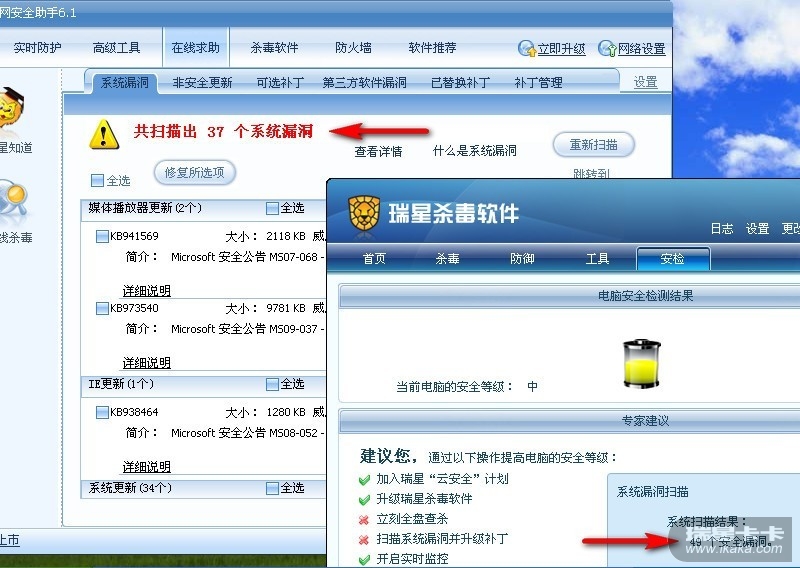The width and height of the screenshot is (800, 568).
Task: Tick the 全选 checkbox beside 修复所选项
Action: tap(97, 181)
